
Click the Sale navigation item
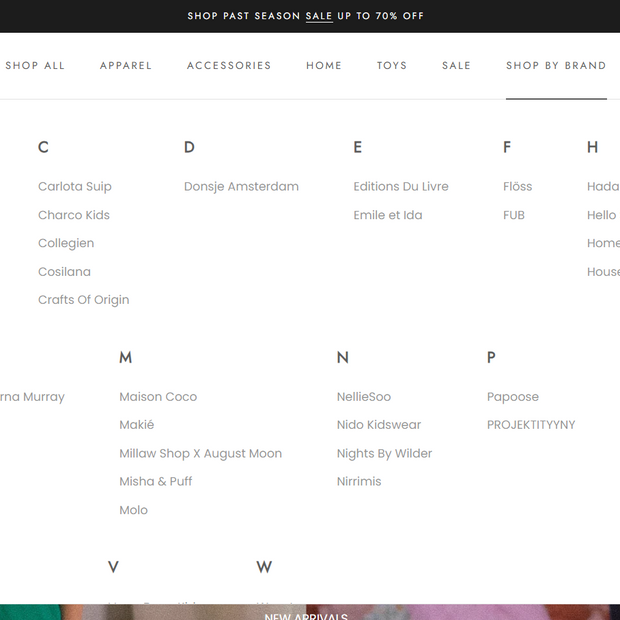(456, 66)
